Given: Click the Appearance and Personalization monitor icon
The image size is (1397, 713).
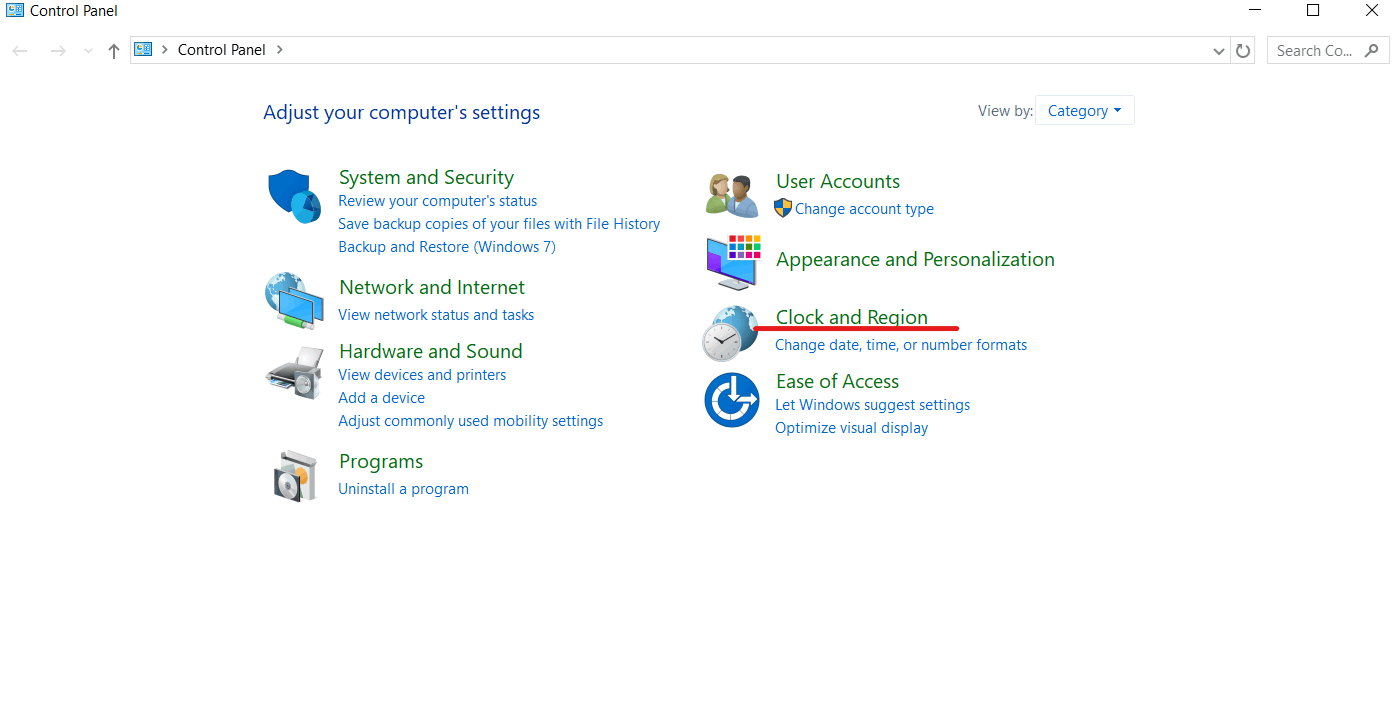Looking at the screenshot, I should point(732,263).
